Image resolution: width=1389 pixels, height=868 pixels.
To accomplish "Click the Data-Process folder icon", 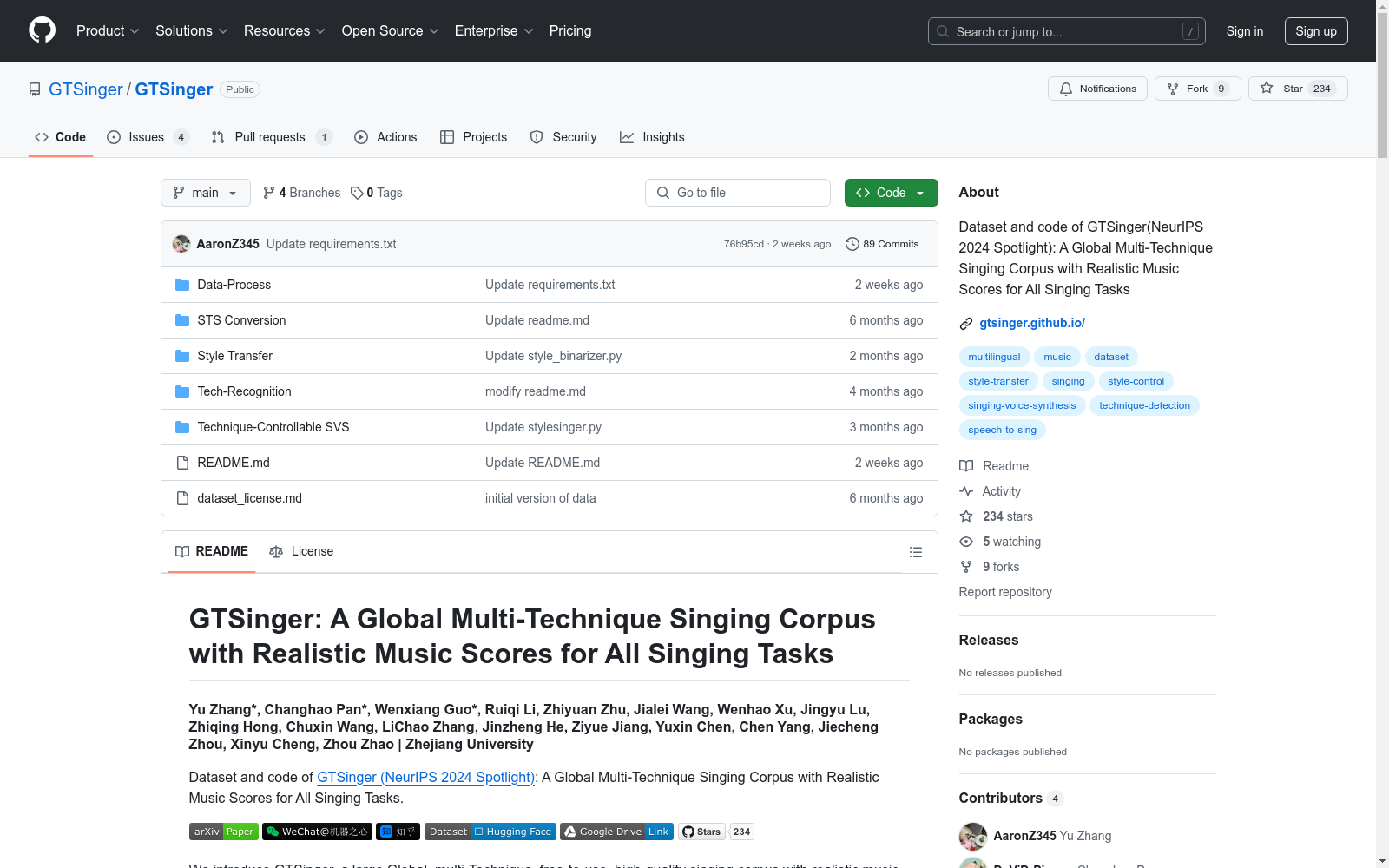I will tap(182, 285).
